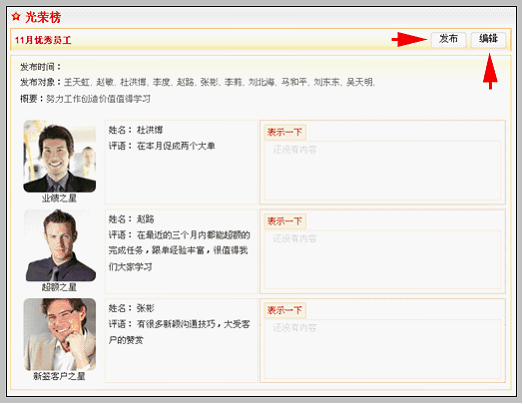Click the 光荣榜 page title

[x=43, y=17]
